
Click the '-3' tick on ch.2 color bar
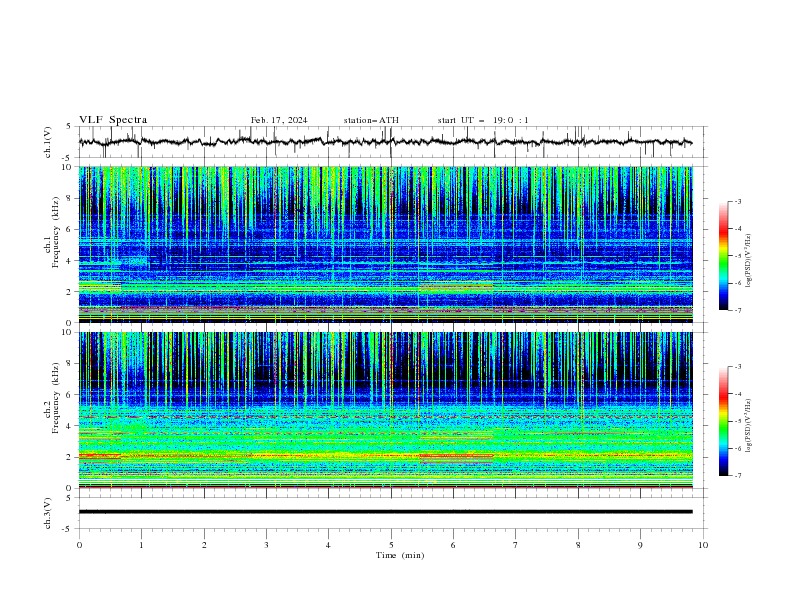point(738,367)
